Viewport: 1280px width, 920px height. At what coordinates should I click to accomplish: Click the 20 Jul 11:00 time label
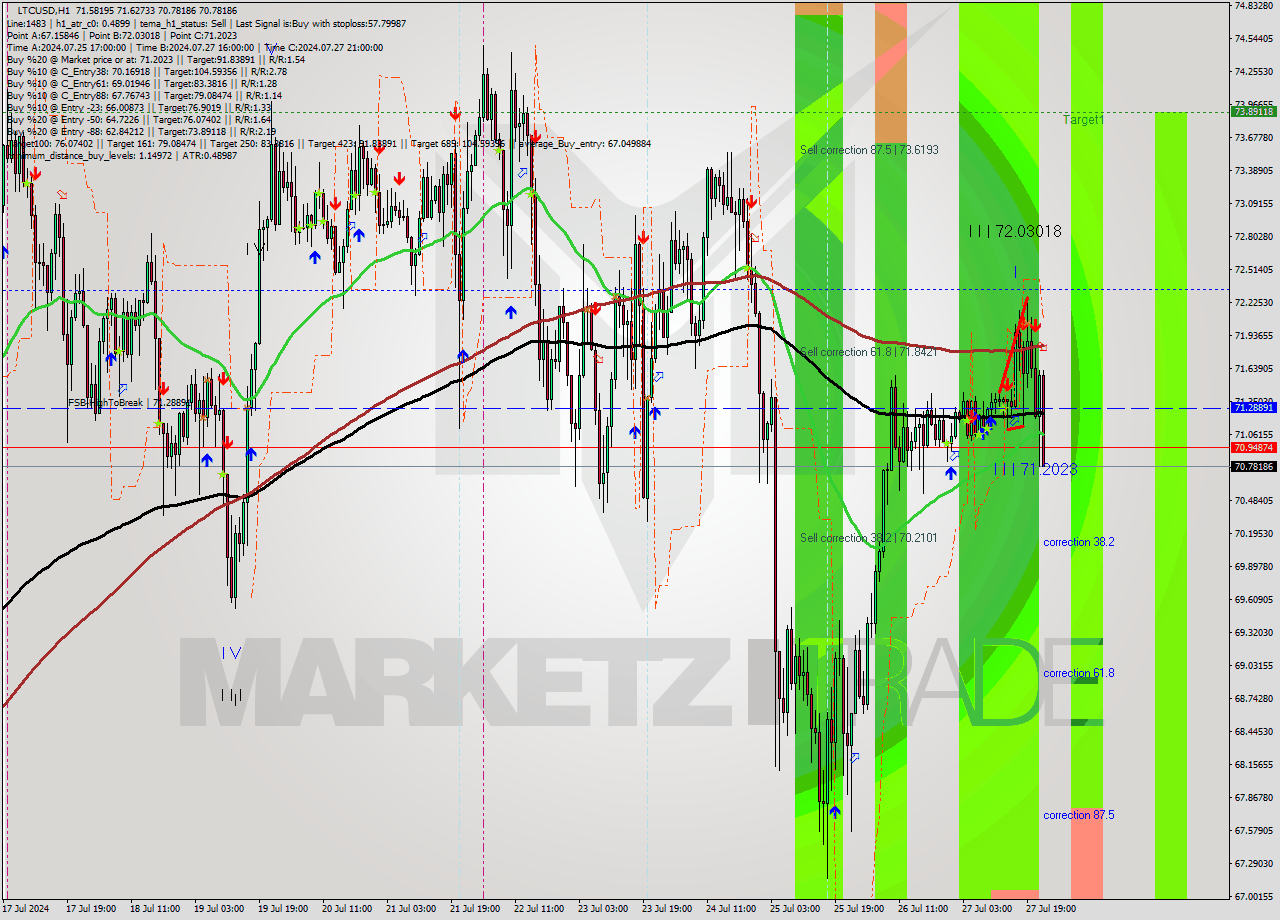pyautogui.click(x=346, y=909)
